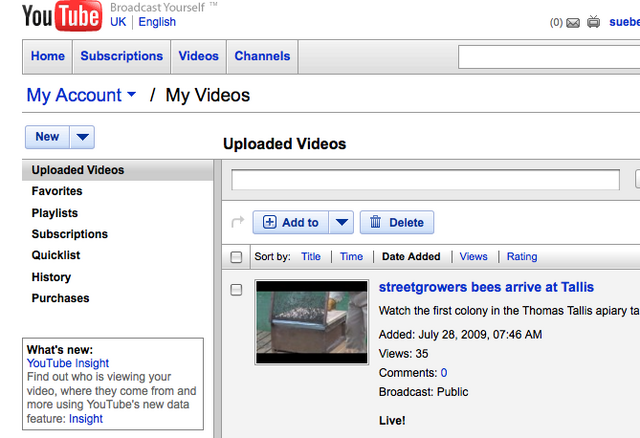This screenshot has height=438, width=640.
Task: Click the Insight link after feature:
Action: 86,419
